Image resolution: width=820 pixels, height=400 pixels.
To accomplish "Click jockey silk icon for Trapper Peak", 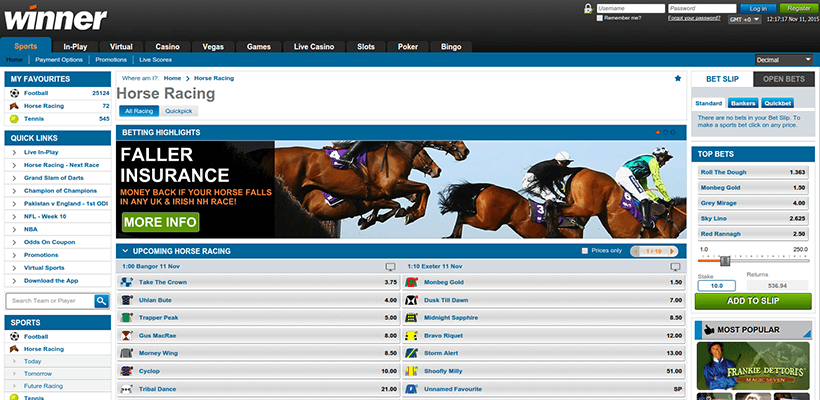I will tap(126, 317).
